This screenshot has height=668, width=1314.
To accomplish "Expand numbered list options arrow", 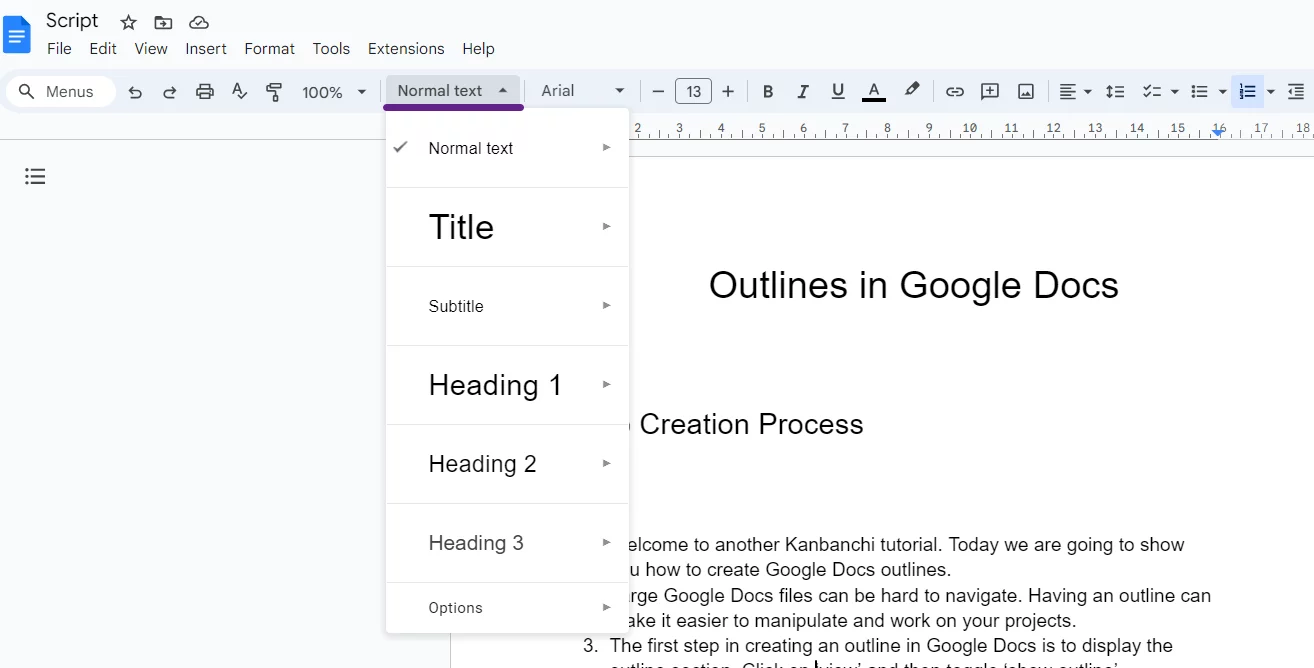I will (x=1271, y=92).
